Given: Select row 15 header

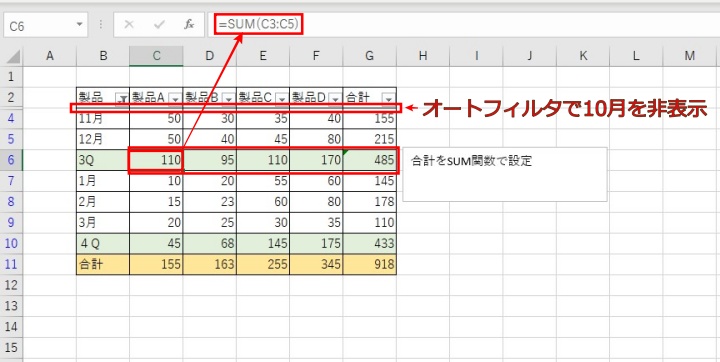Looking at the screenshot, I should tap(11, 348).
